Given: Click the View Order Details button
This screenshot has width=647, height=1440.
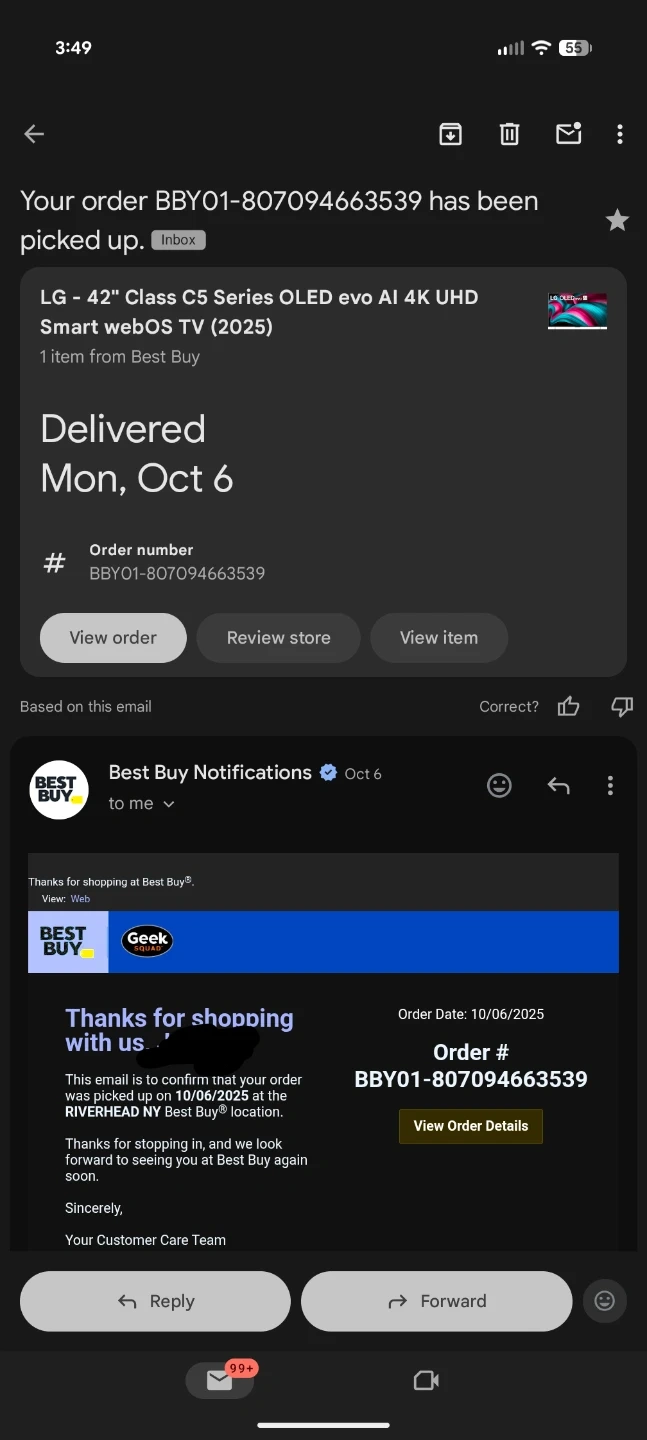Looking at the screenshot, I should point(471,1126).
